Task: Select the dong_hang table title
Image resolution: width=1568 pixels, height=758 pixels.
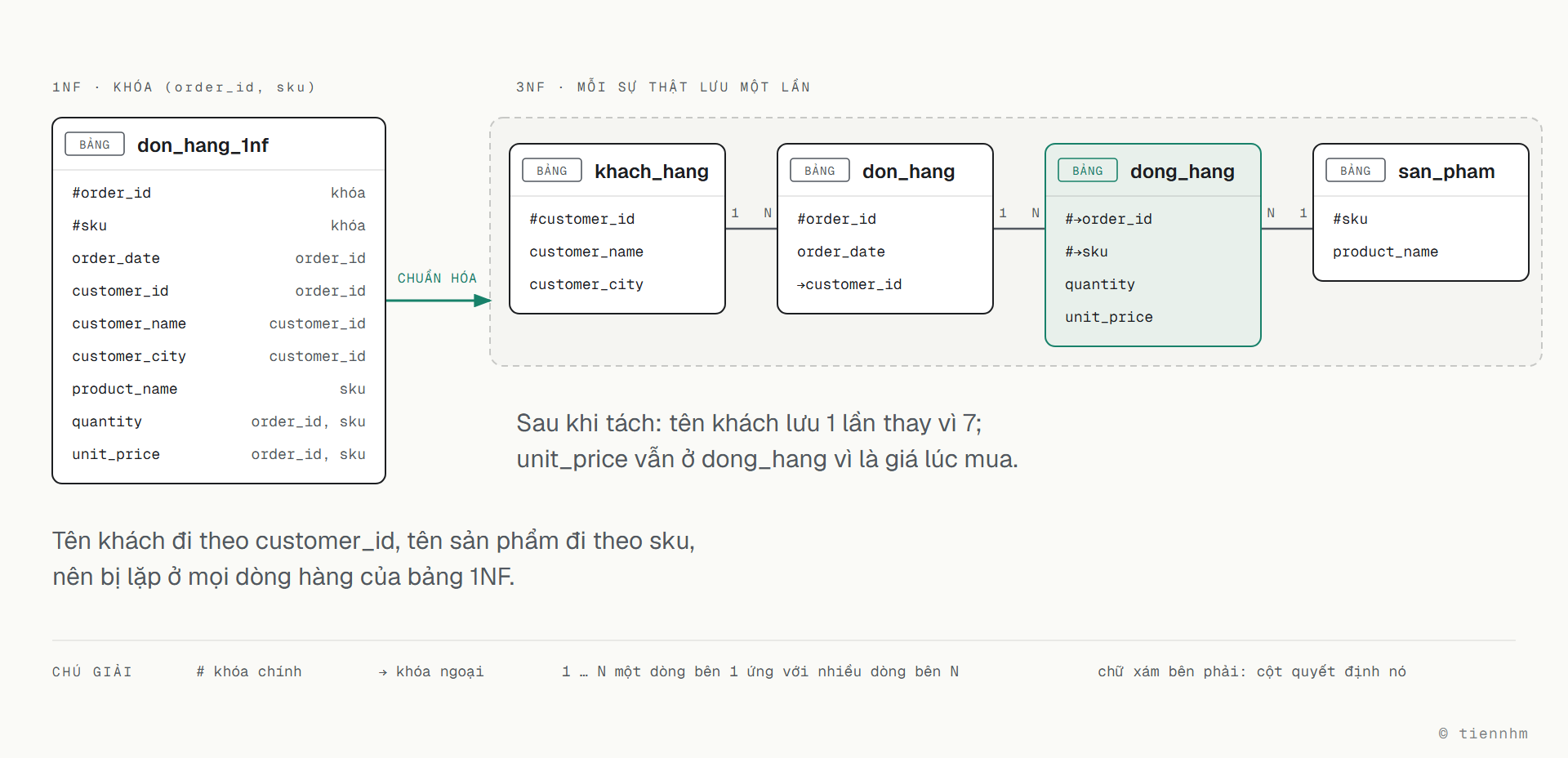Action: pyautogui.click(x=1183, y=172)
